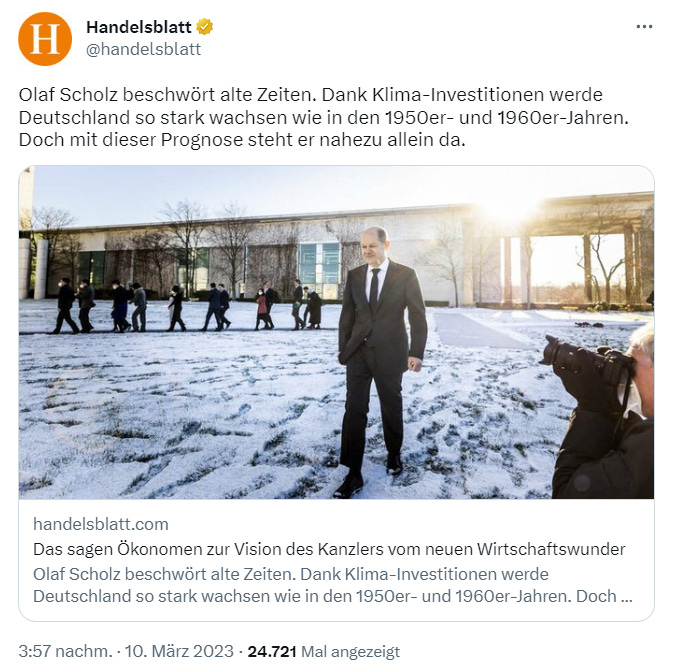Click the grey card description text

(333, 585)
